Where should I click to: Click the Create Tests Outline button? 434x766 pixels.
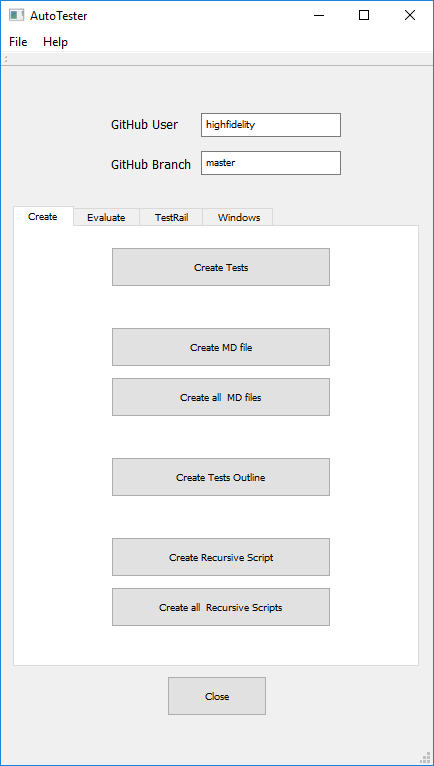[221, 477]
